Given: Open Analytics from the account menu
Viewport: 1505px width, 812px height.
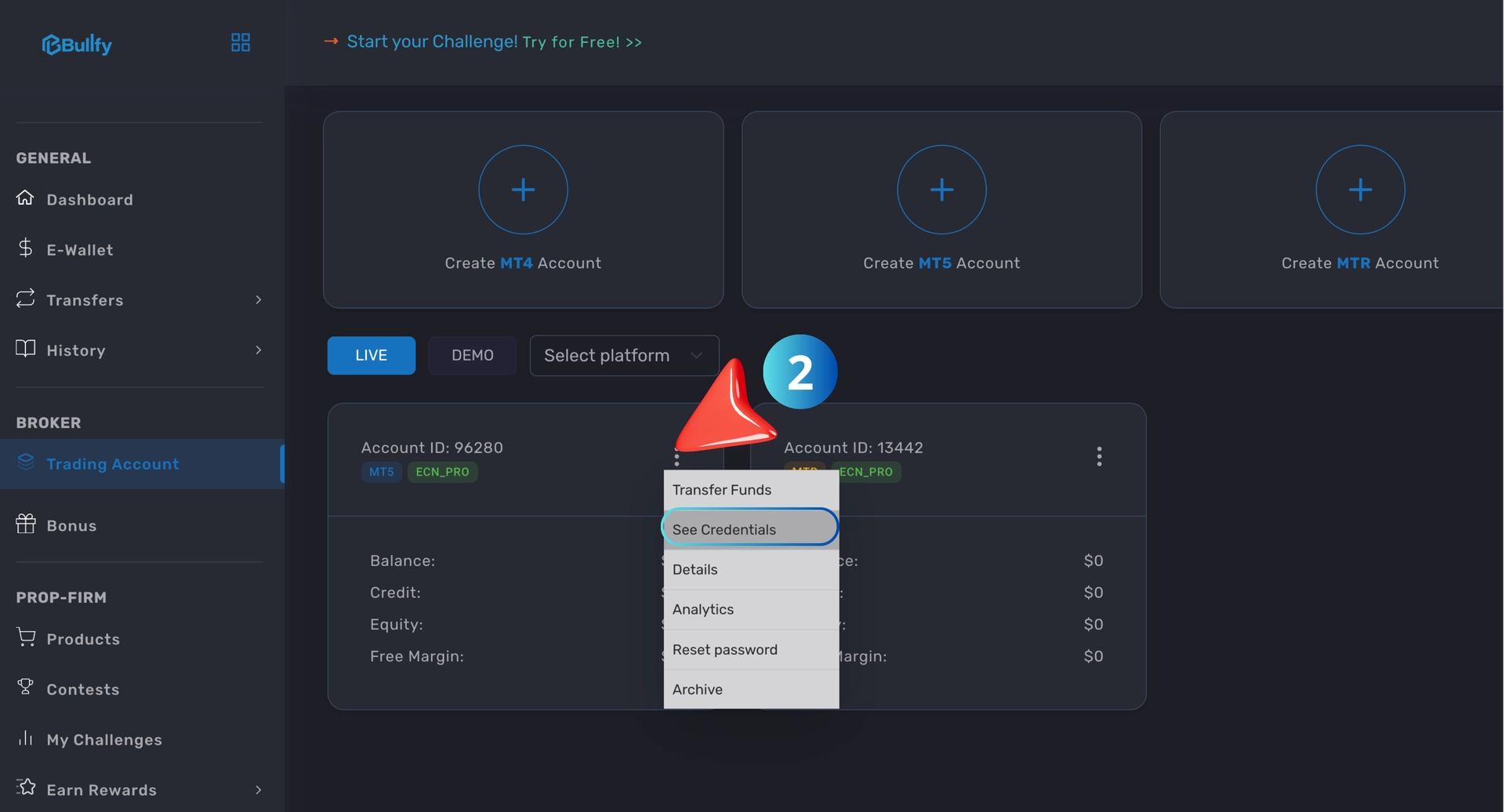Looking at the screenshot, I should 751,610.
